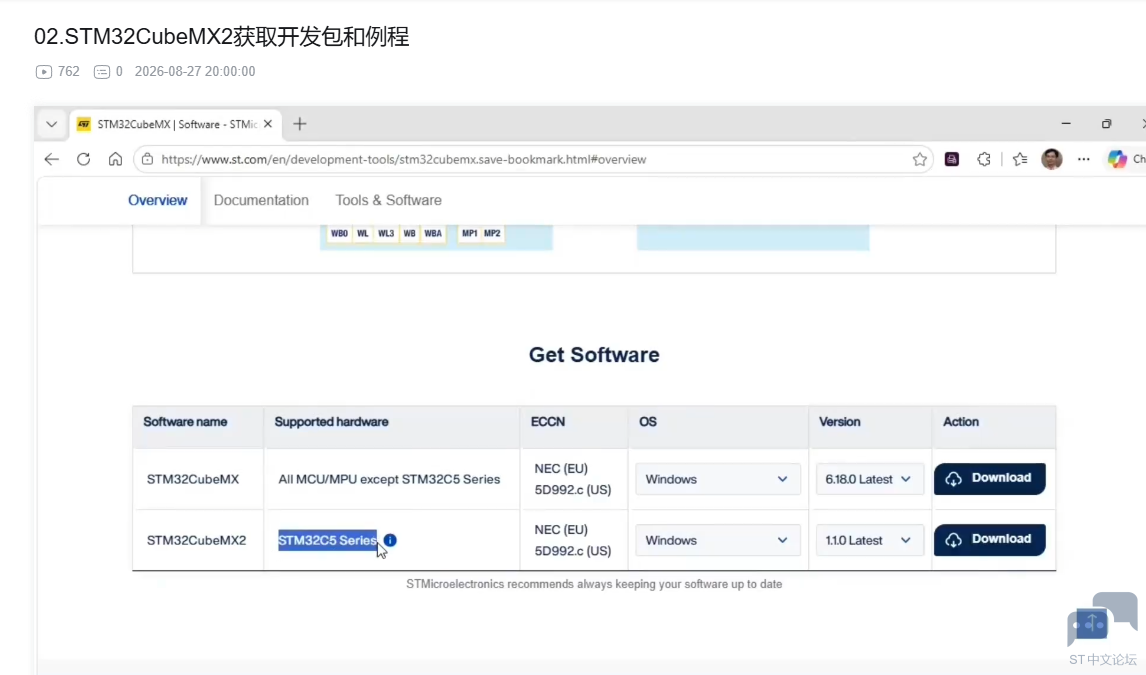1146x675 pixels.
Task: Go to browser home page icon
Action: pyautogui.click(x=115, y=159)
